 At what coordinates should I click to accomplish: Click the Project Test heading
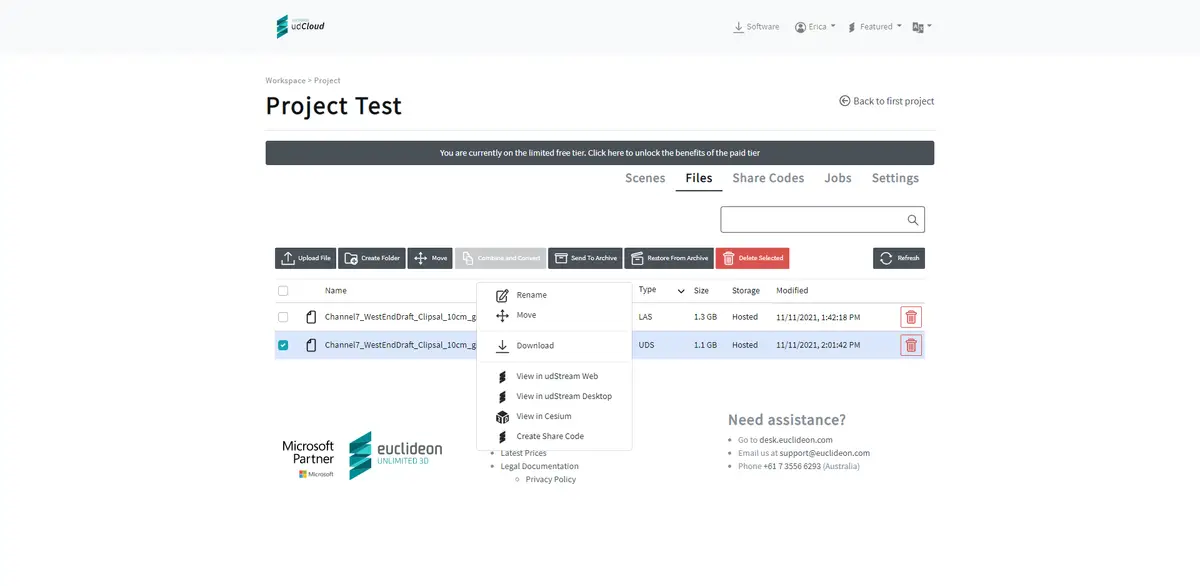coord(333,106)
